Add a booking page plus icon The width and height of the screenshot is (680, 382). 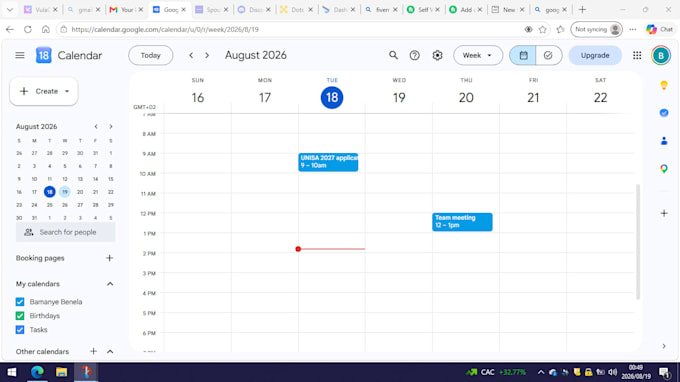109,258
